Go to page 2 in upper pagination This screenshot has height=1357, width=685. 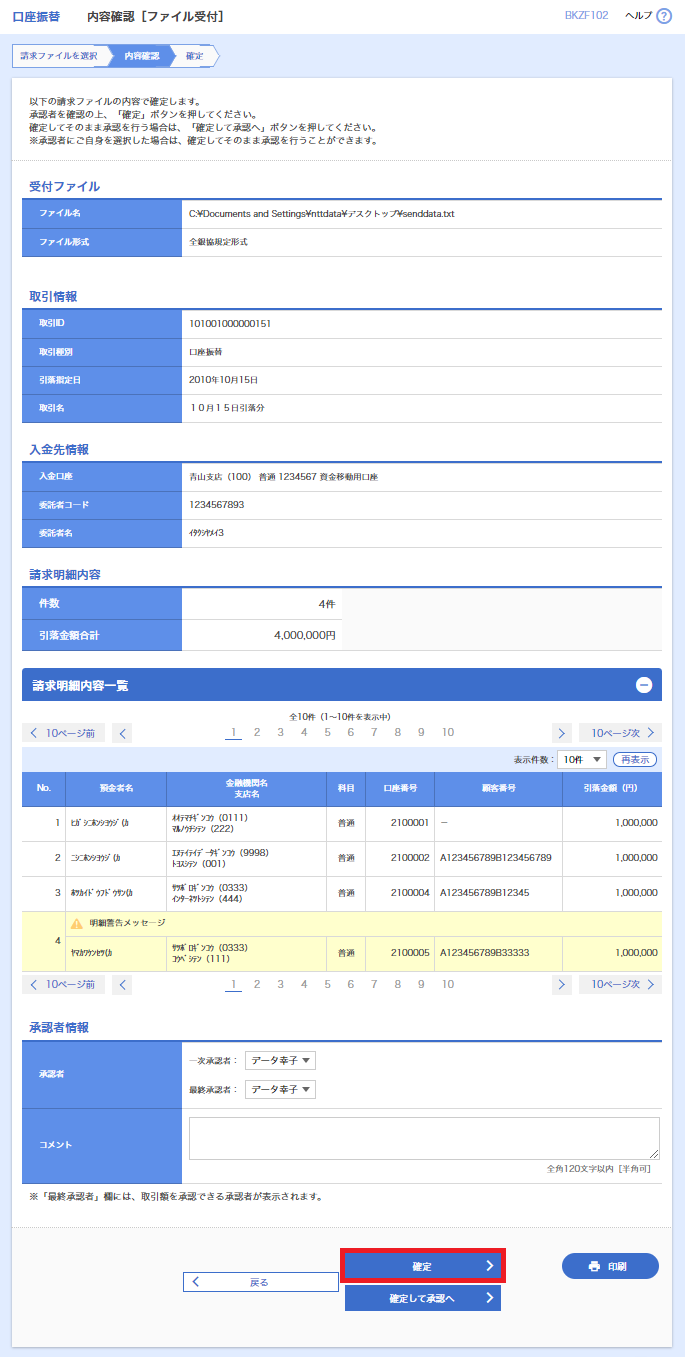click(257, 732)
